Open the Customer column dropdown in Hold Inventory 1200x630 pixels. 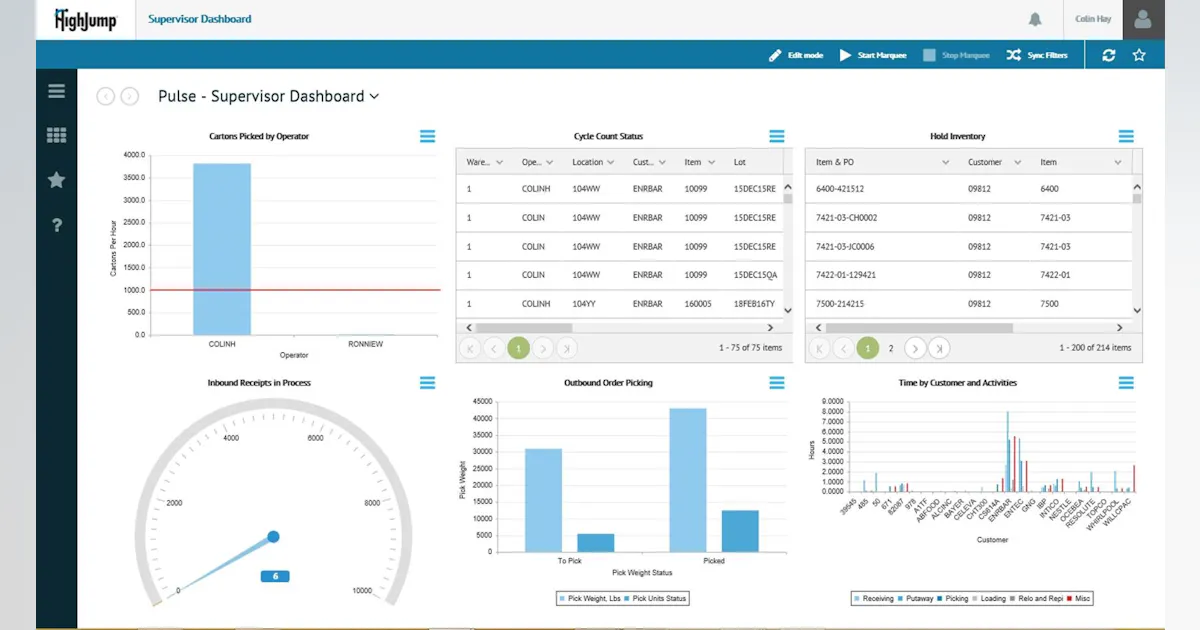click(x=1018, y=162)
